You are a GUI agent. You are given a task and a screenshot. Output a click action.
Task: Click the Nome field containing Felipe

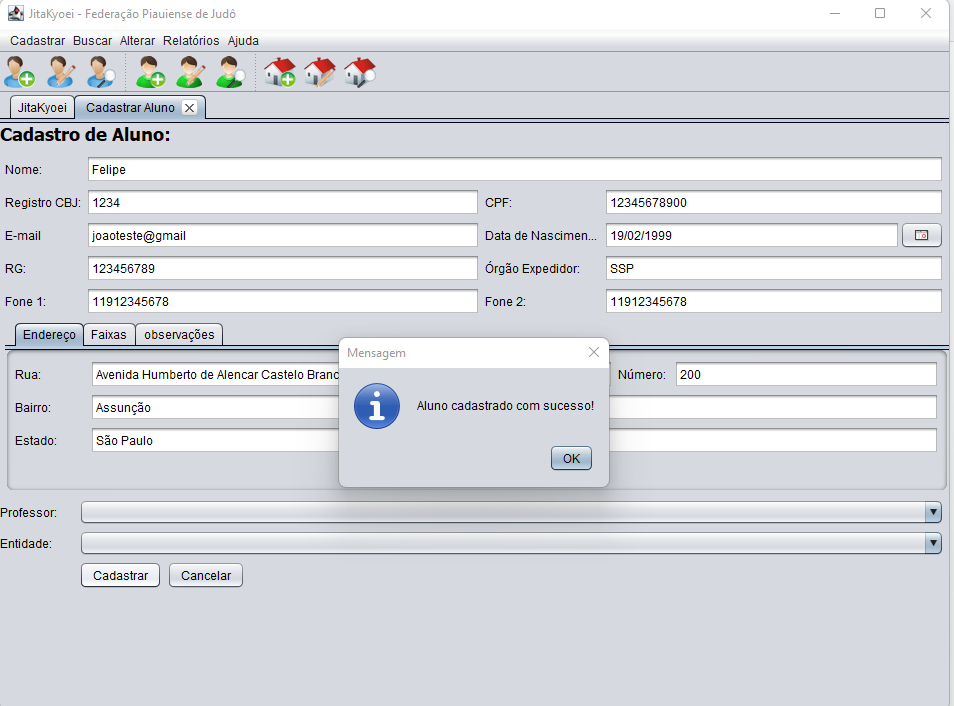pyautogui.click(x=515, y=170)
